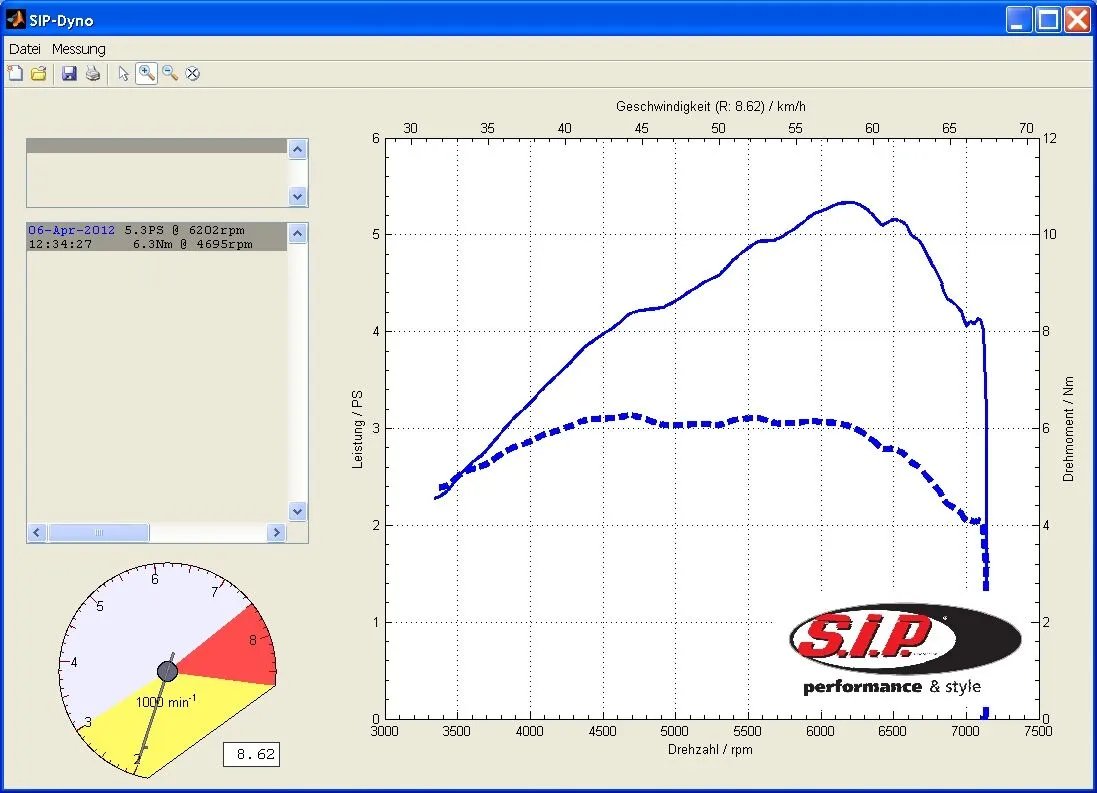Image resolution: width=1097 pixels, height=793 pixels.
Task: Click down arrow of measurement list scrollbar
Action: [x=297, y=511]
